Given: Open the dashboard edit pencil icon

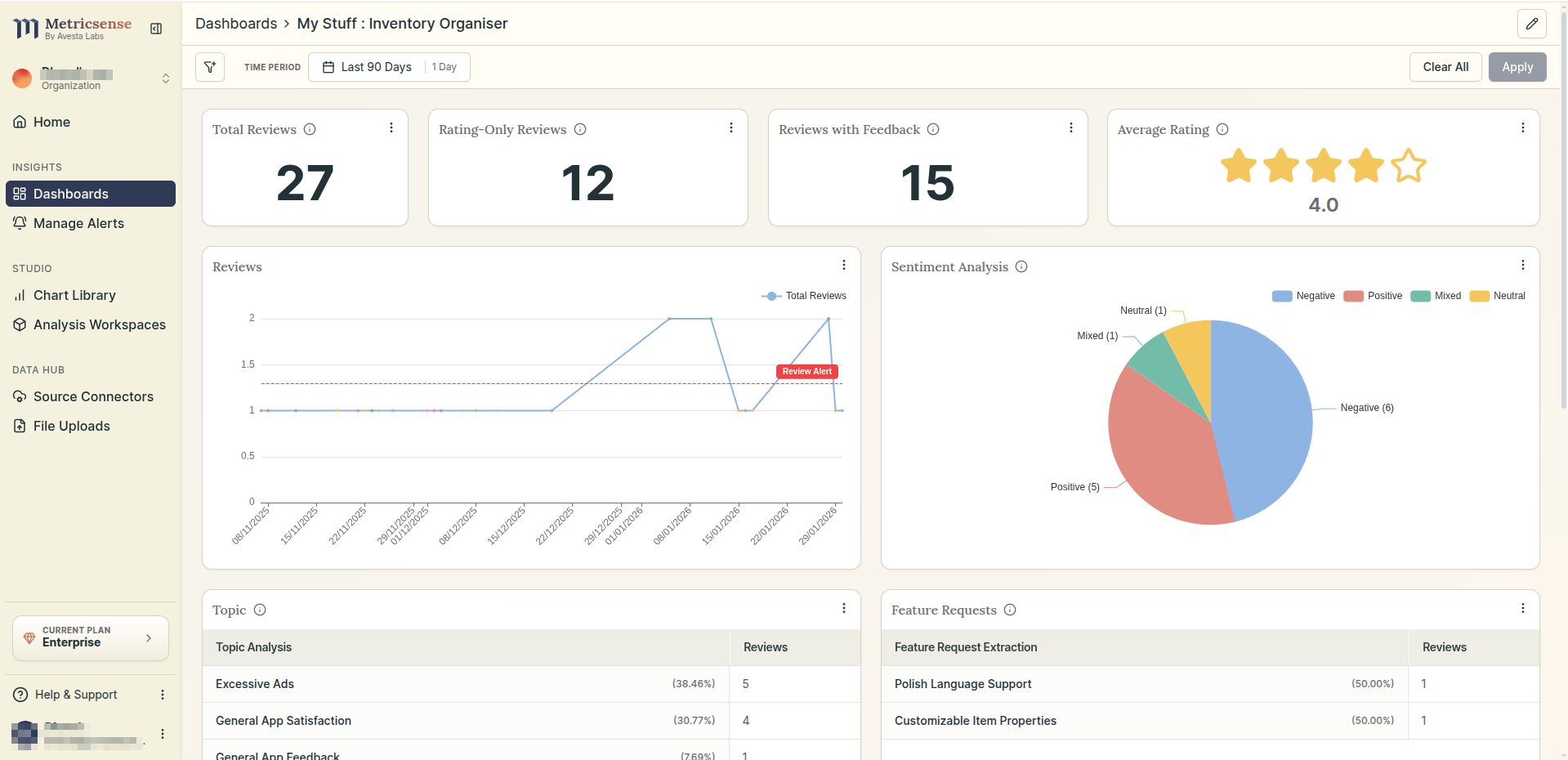Looking at the screenshot, I should pyautogui.click(x=1531, y=24).
